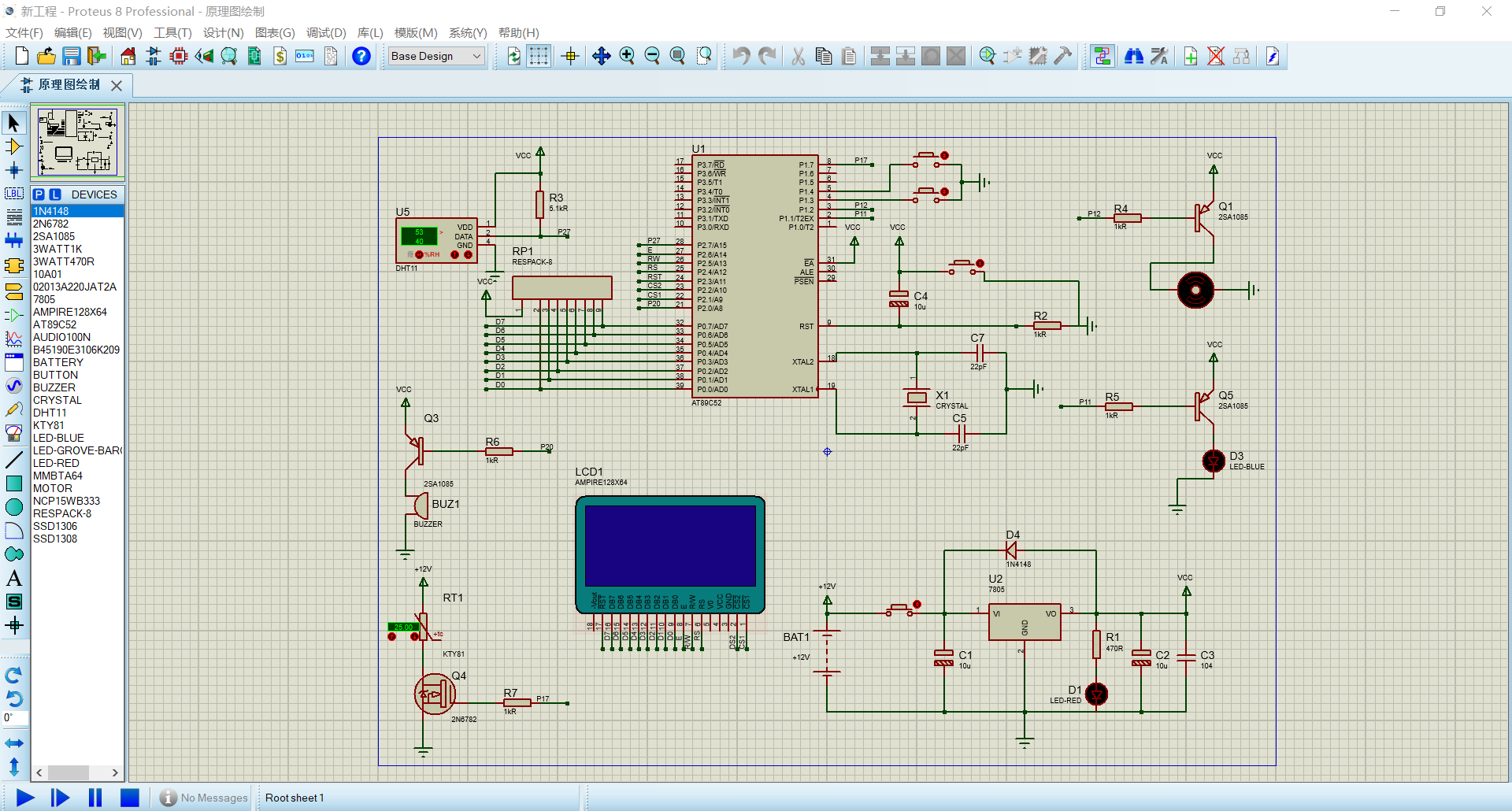Select LED-BLUE in the devices list
Image resolution: width=1512 pixels, height=811 pixels.
click(x=77, y=438)
